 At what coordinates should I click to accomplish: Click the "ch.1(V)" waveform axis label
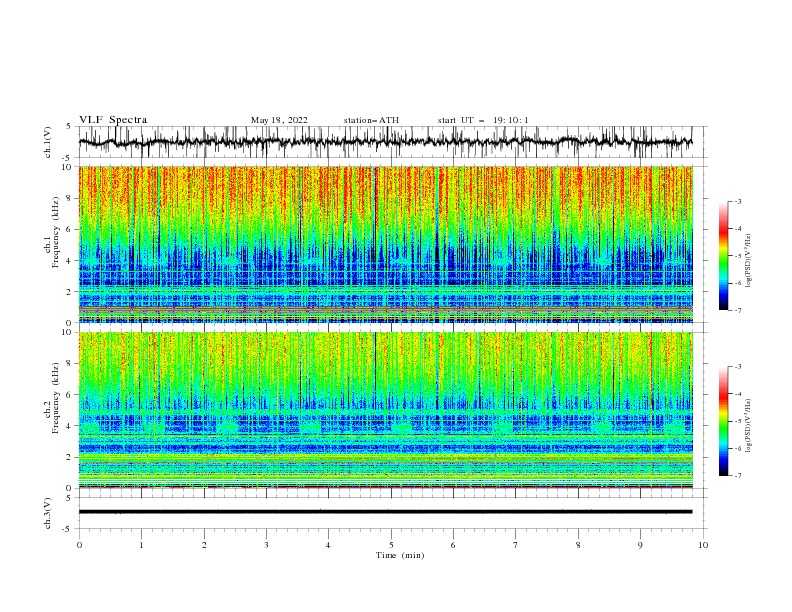[x=48, y=142]
